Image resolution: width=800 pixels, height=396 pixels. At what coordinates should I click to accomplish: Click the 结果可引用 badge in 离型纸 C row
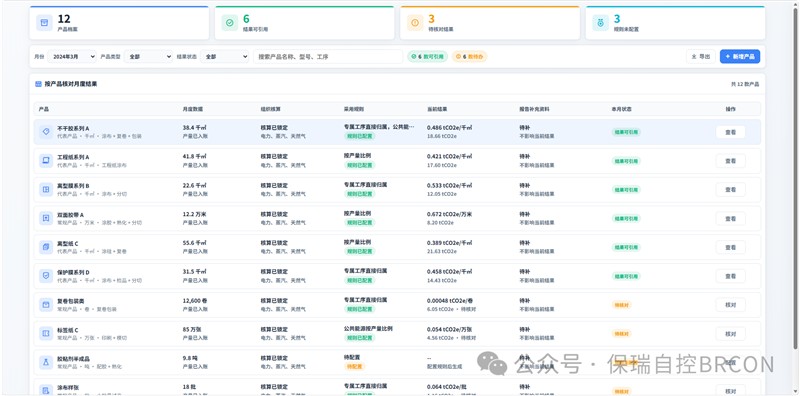coord(626,248)
